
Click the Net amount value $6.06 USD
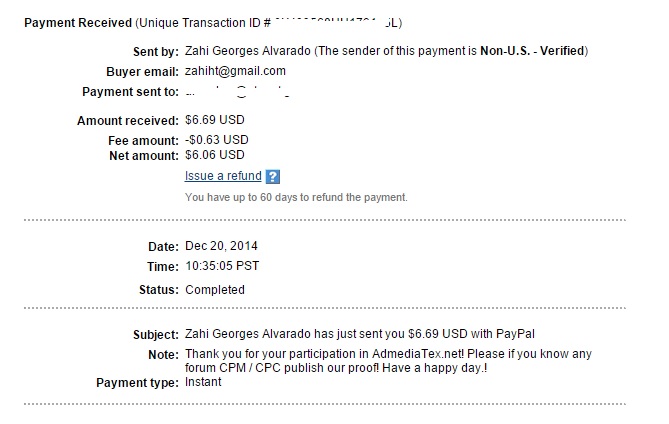pyautogui.click(x=215, y=155)
